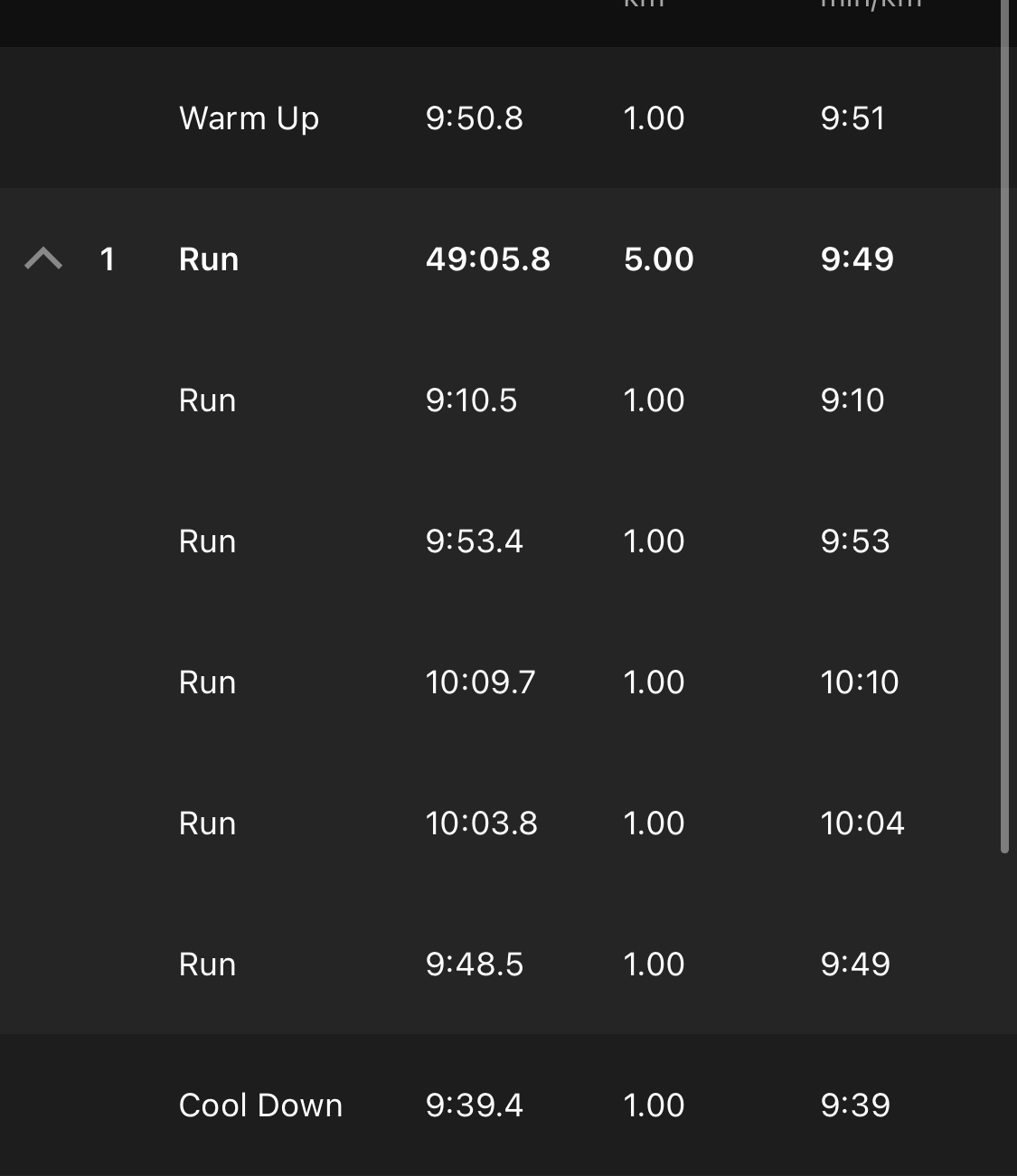
Task: Click the Cool Down time 9:39.4
Action: coord(474,1105)
